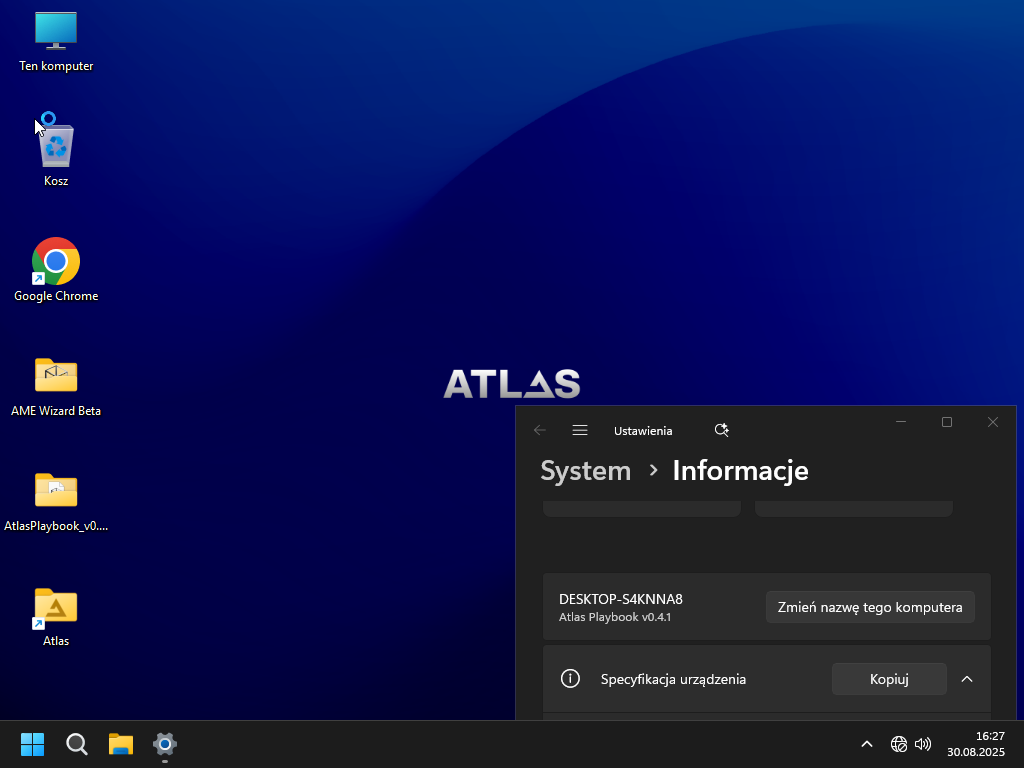Open the Settings hamburger navigation menu

579,430
